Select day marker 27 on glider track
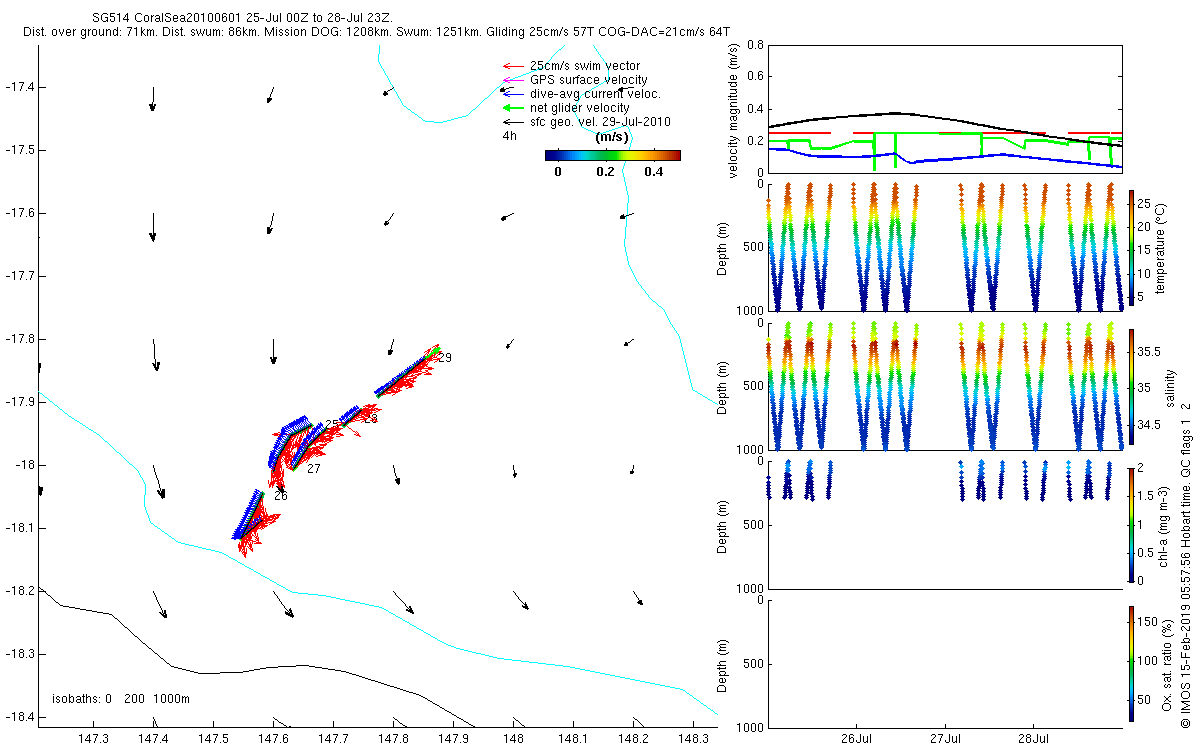Viewport: 1200px width, 750px height. coord(314,469)
